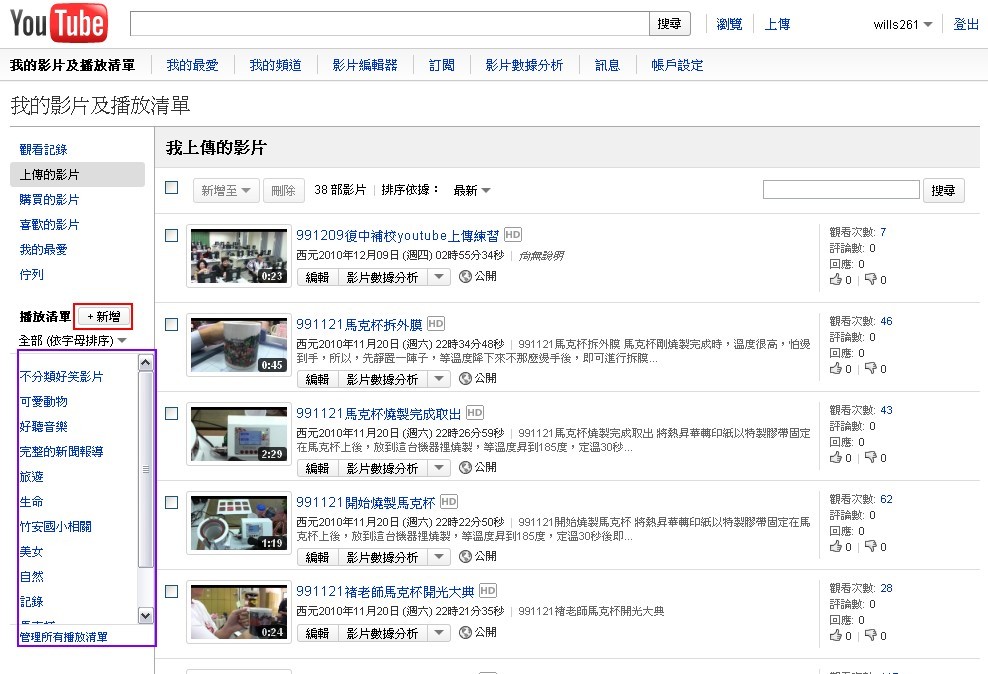988x674 pixels.
Task: Click thumbs-down icon for 991121馬克杯燒製完成取出
Action: (x=871, y=457)
